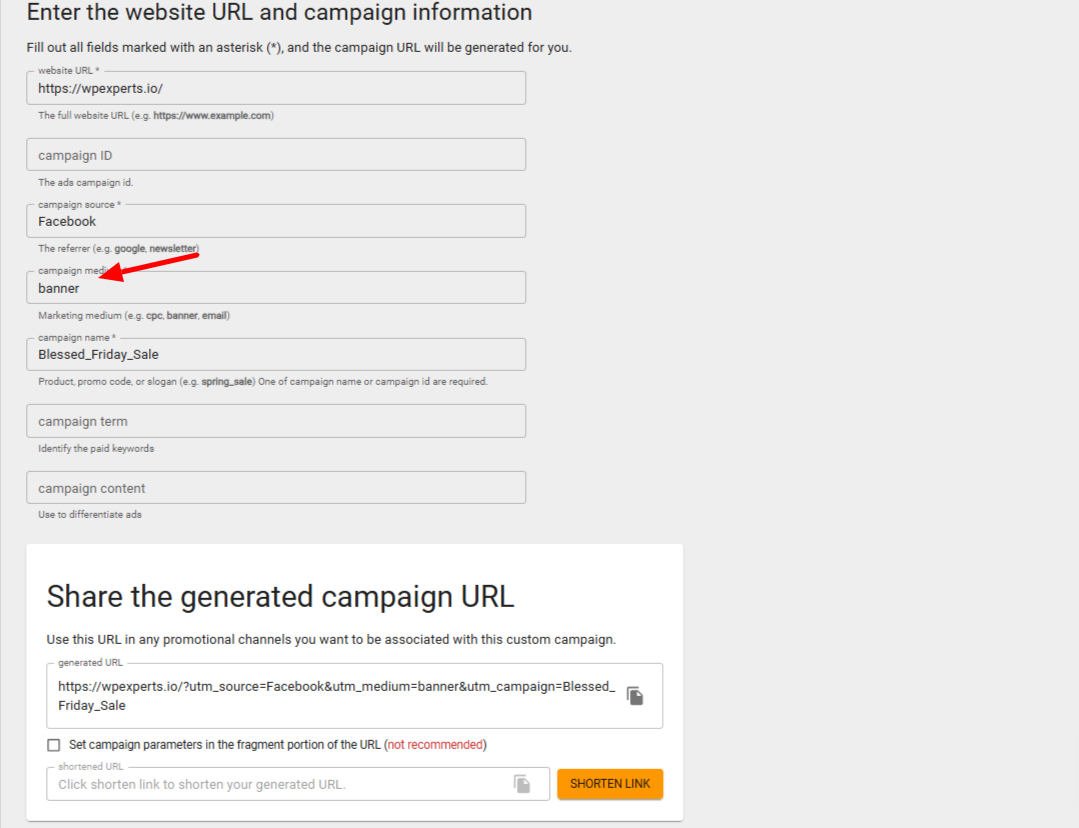1079x828 pixels.
Task: Select the campaign name field with Blessed_Friday_Sale
Action: [x=275, y=354]
